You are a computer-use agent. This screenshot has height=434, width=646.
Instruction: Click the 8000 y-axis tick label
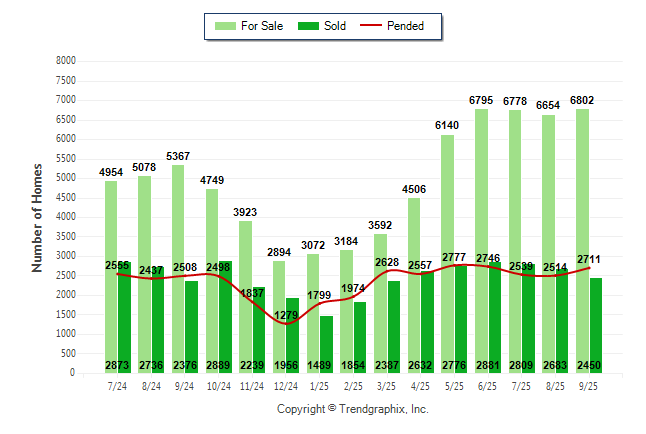pos(66,61)
